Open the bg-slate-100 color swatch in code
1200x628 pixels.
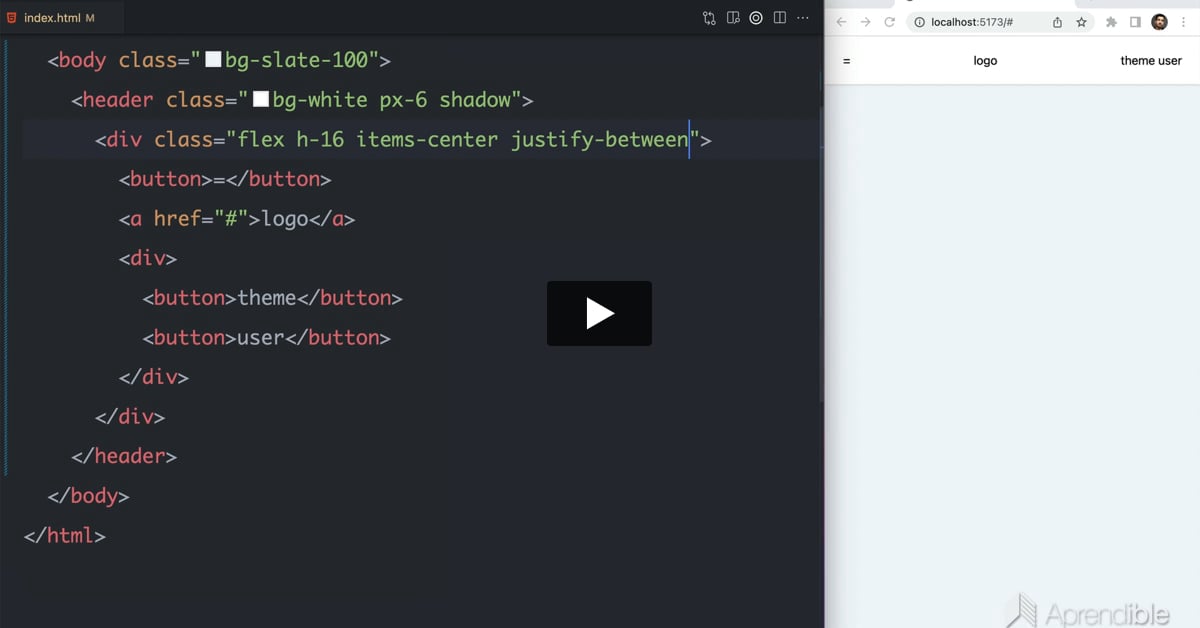[x=213, y=60]
